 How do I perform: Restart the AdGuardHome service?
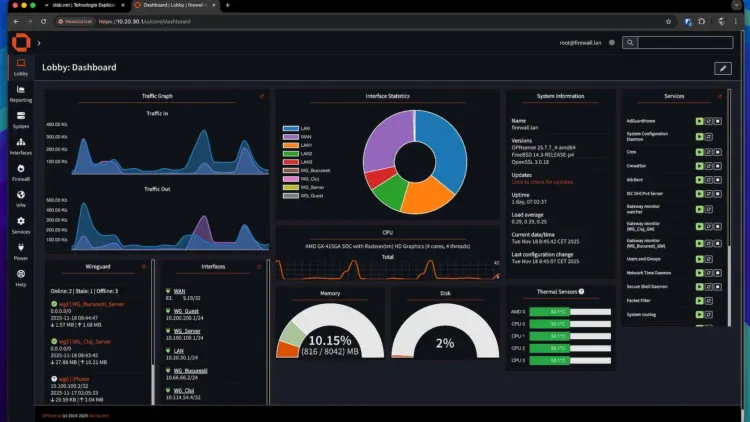click(x=709, y=121)
